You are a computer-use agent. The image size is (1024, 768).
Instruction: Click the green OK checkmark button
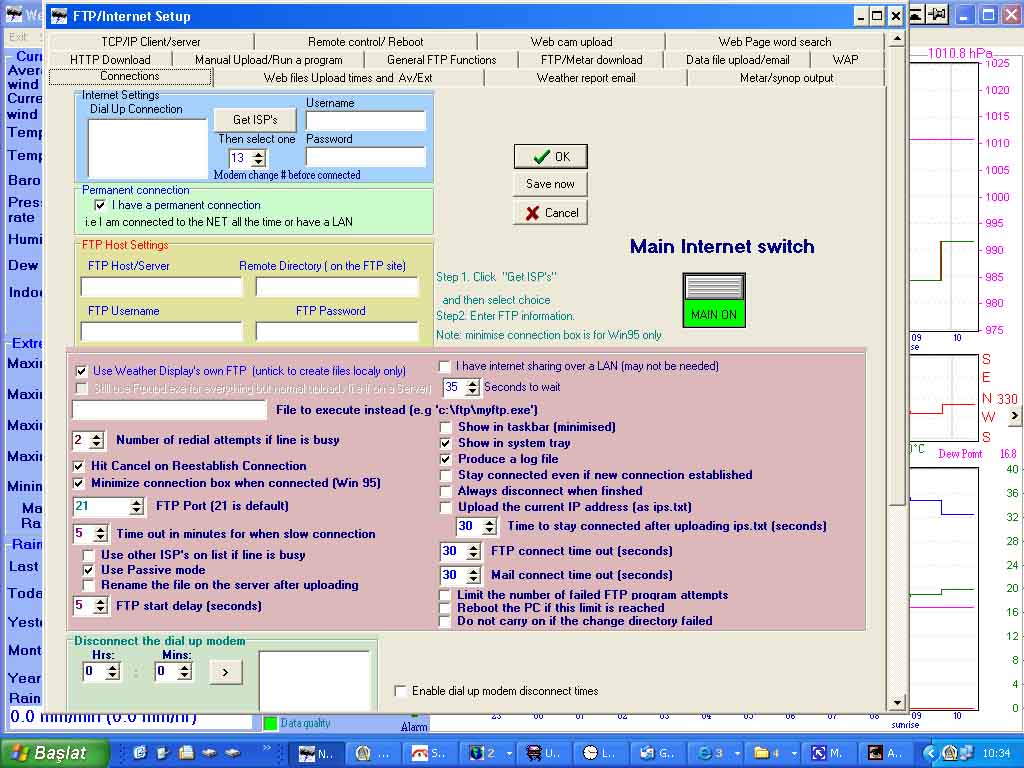550,157
